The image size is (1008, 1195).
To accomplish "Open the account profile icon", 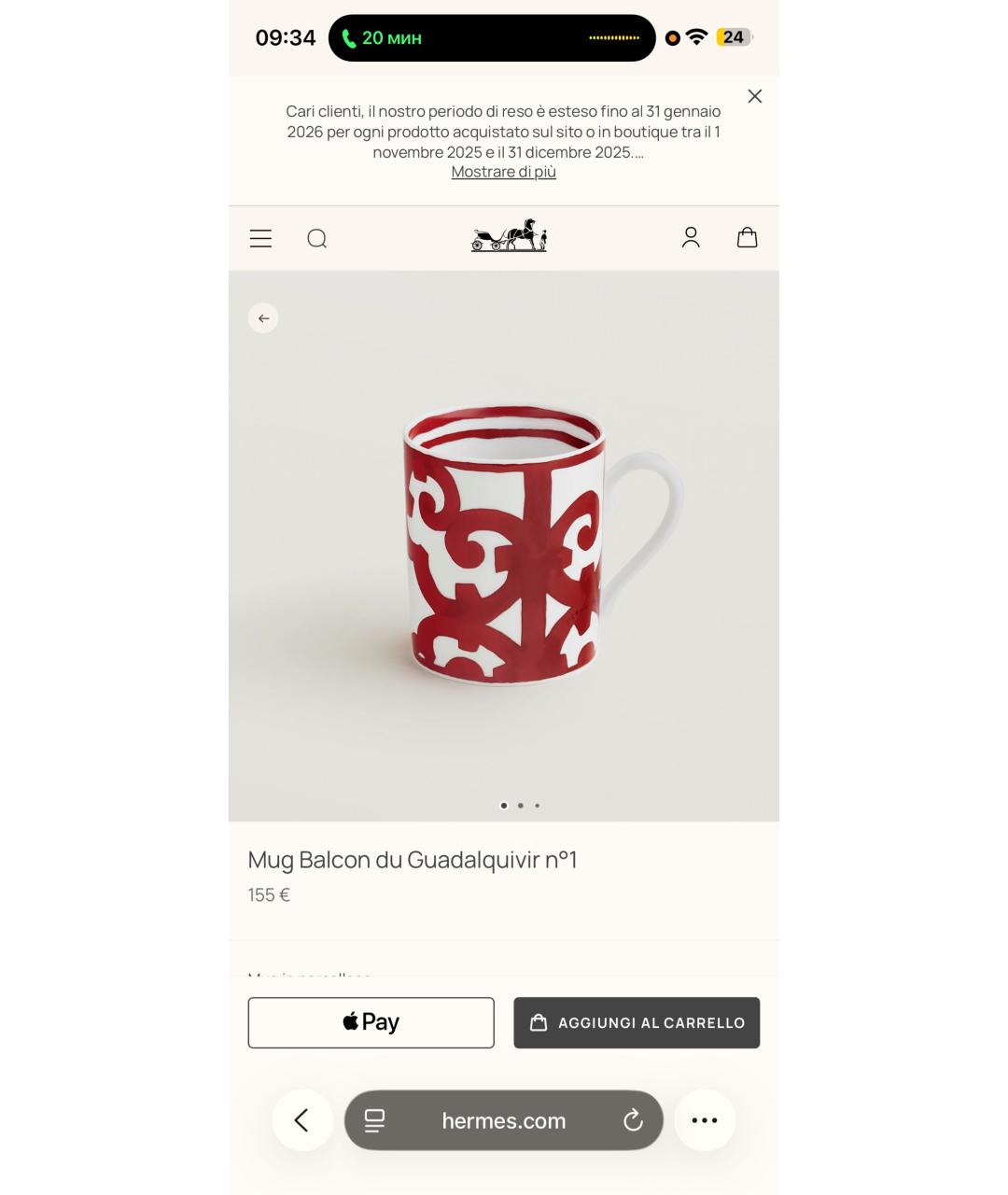I will coord(691,238).
